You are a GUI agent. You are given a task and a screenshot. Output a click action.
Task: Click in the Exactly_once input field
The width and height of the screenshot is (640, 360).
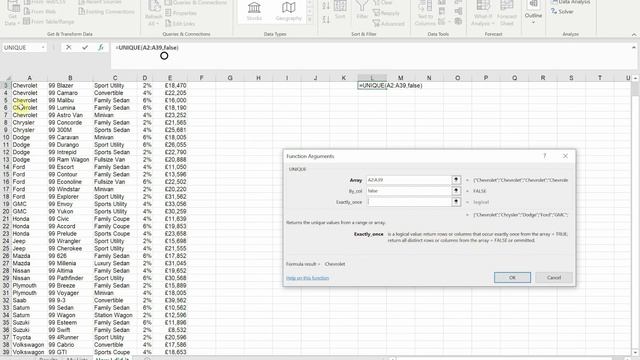[409, 202]
